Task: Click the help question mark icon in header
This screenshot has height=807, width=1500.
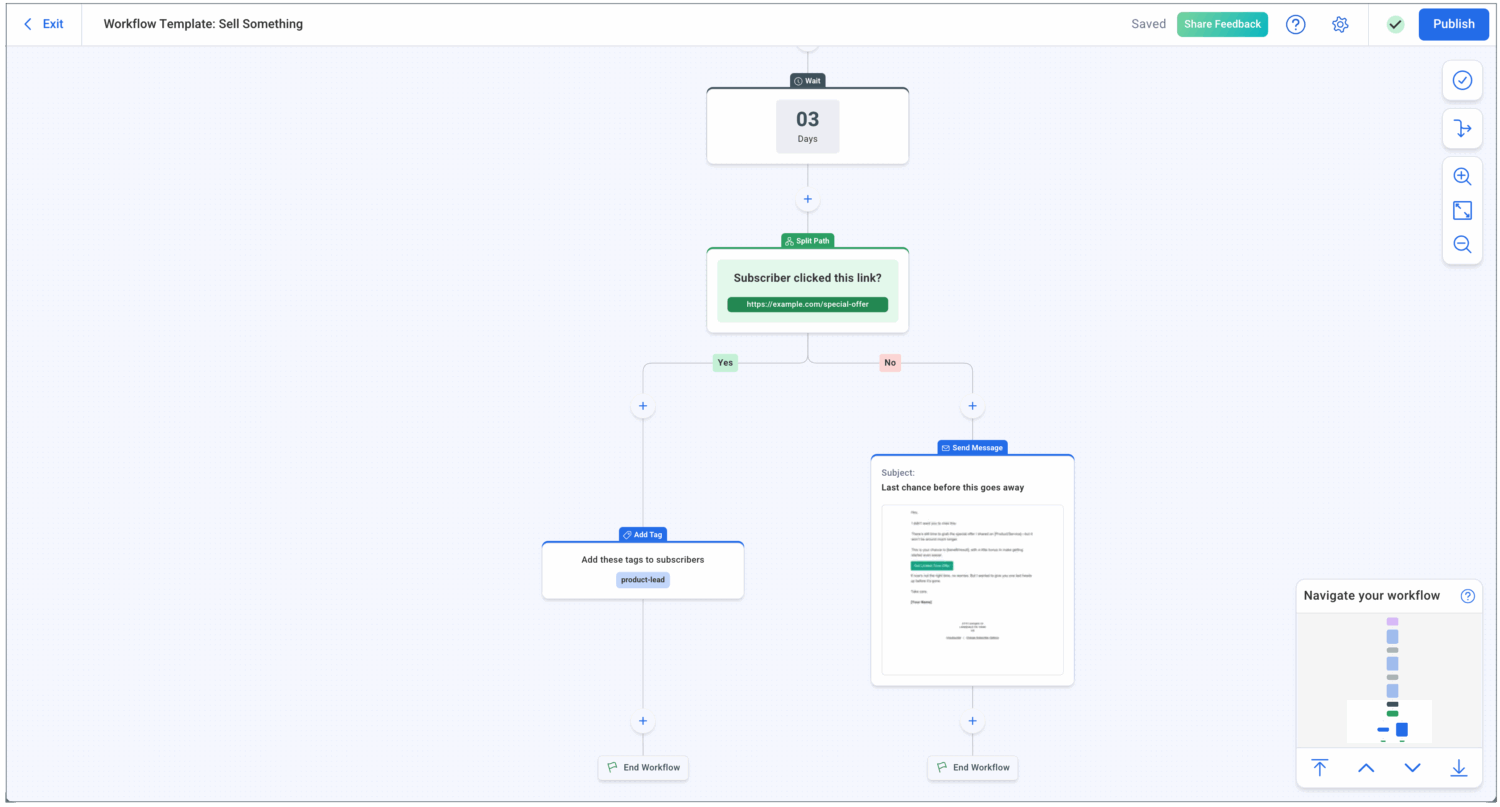Action: pos(1295,24)
